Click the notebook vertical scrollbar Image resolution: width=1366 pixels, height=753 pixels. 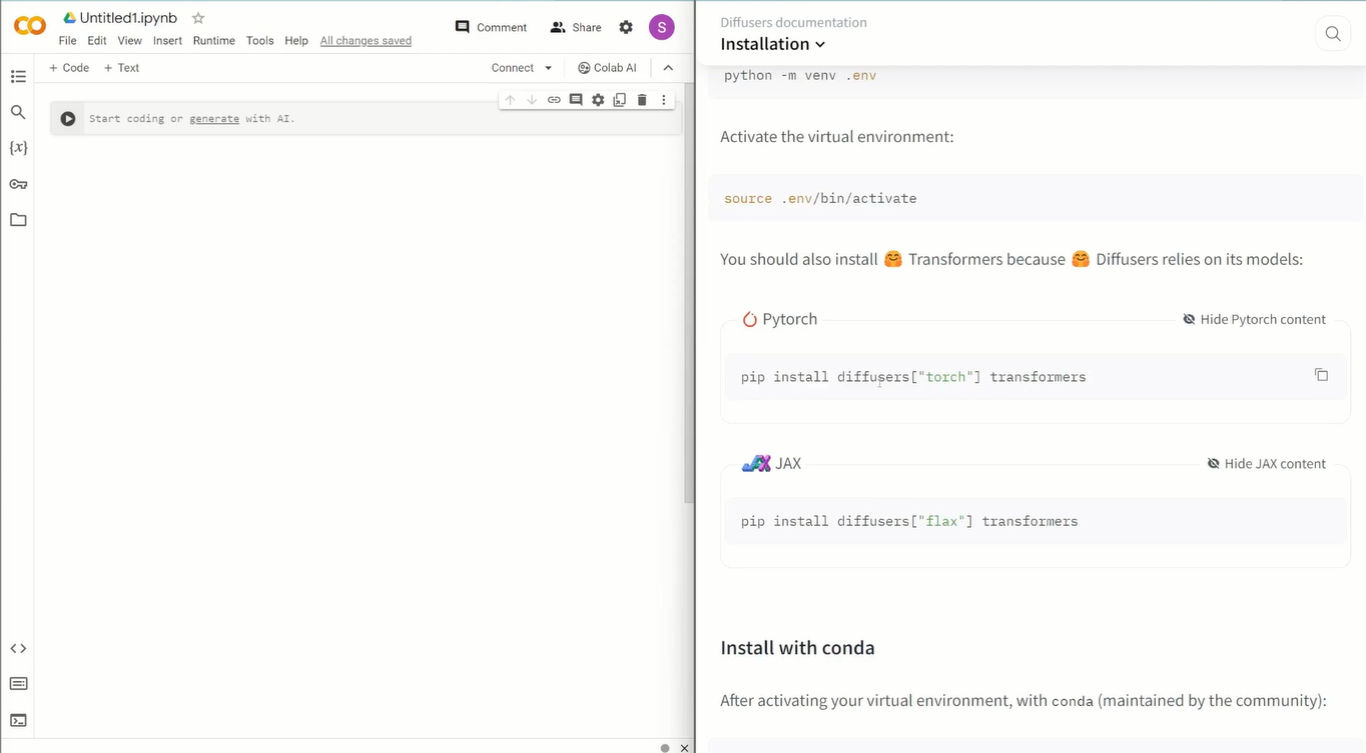point(689,300)
